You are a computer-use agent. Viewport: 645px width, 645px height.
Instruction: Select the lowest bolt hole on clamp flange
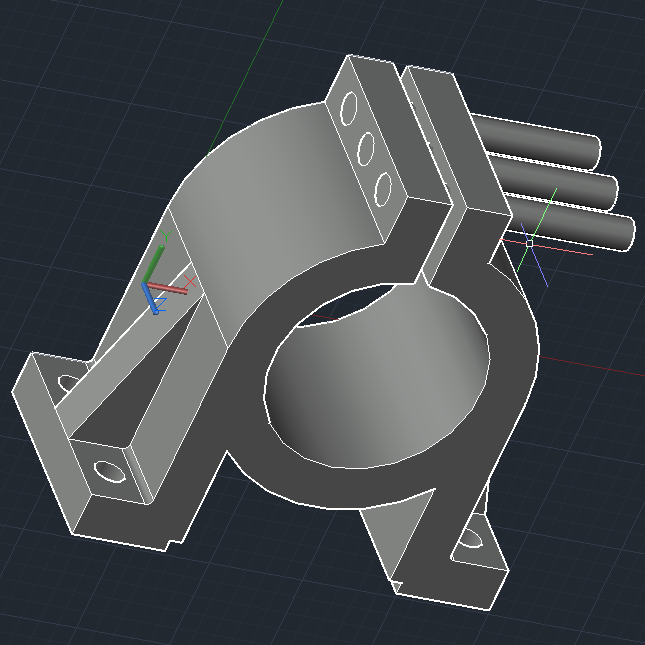383,189
